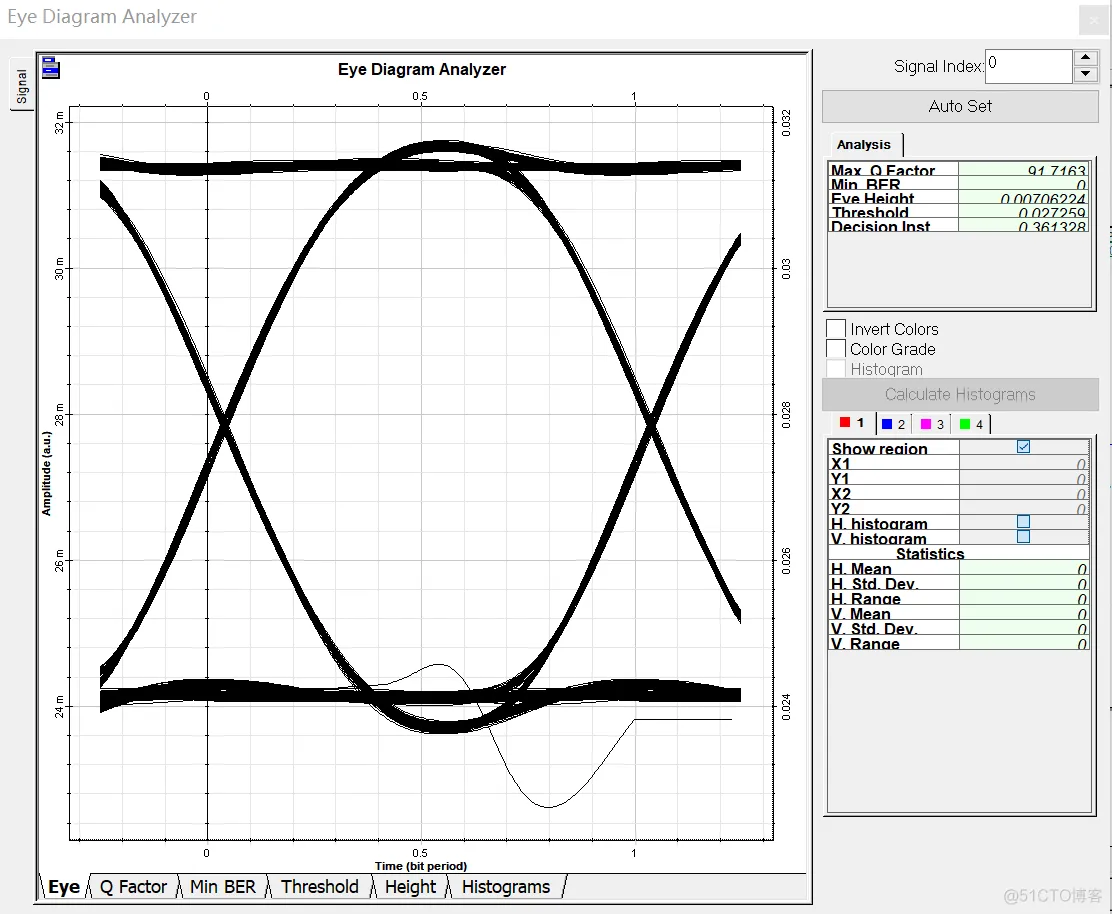This screenshot has height=914, width=1112.
Task: Enable the Color Grade checkbox
Action: click(836, 349)
